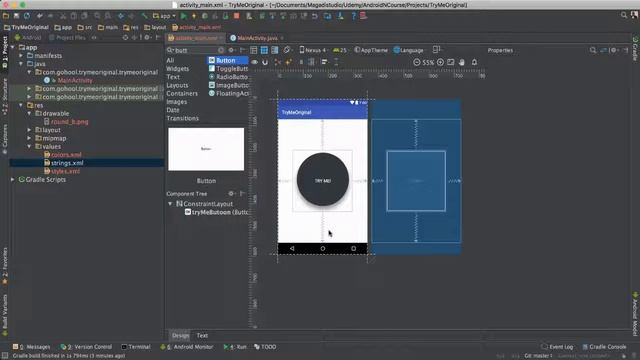The image size is (640, 360).
Task: Show Blueprint surface view icon
Action: [264, 50]
